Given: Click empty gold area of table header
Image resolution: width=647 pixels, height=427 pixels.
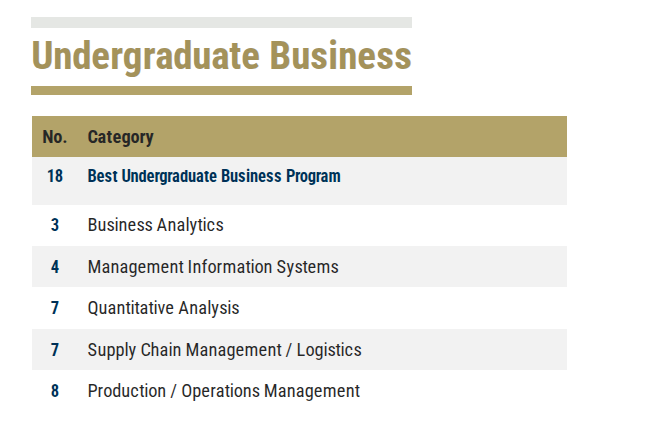Looking at the screenshot, I should [x=359, y=137].
